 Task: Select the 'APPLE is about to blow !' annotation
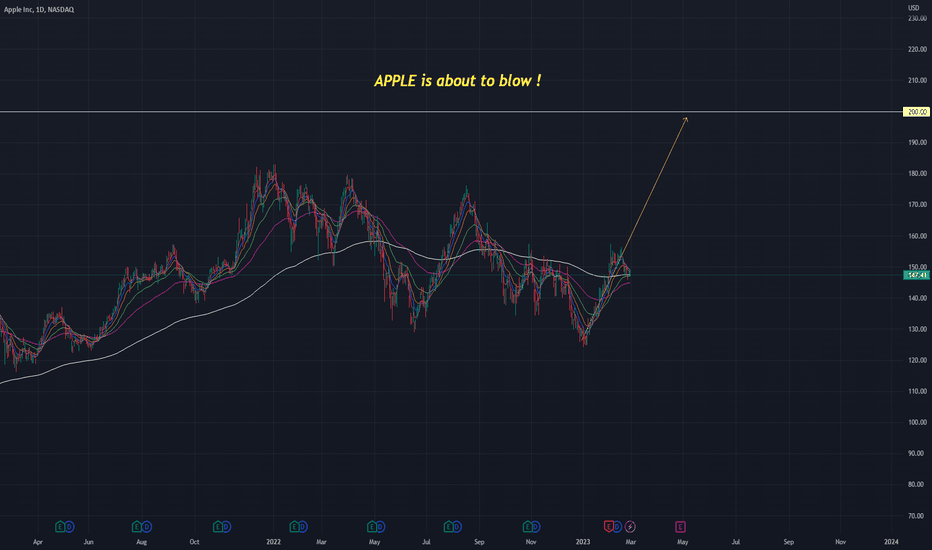pos(458,81)
